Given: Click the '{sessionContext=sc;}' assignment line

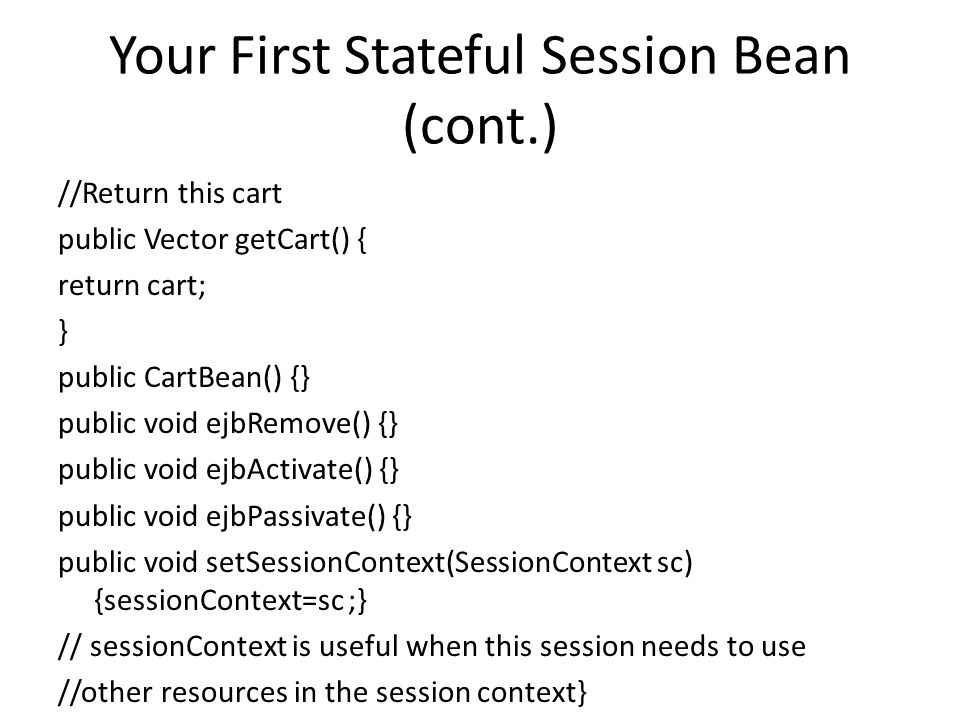Looking at the screenshot, I should [x=231, y=601].
